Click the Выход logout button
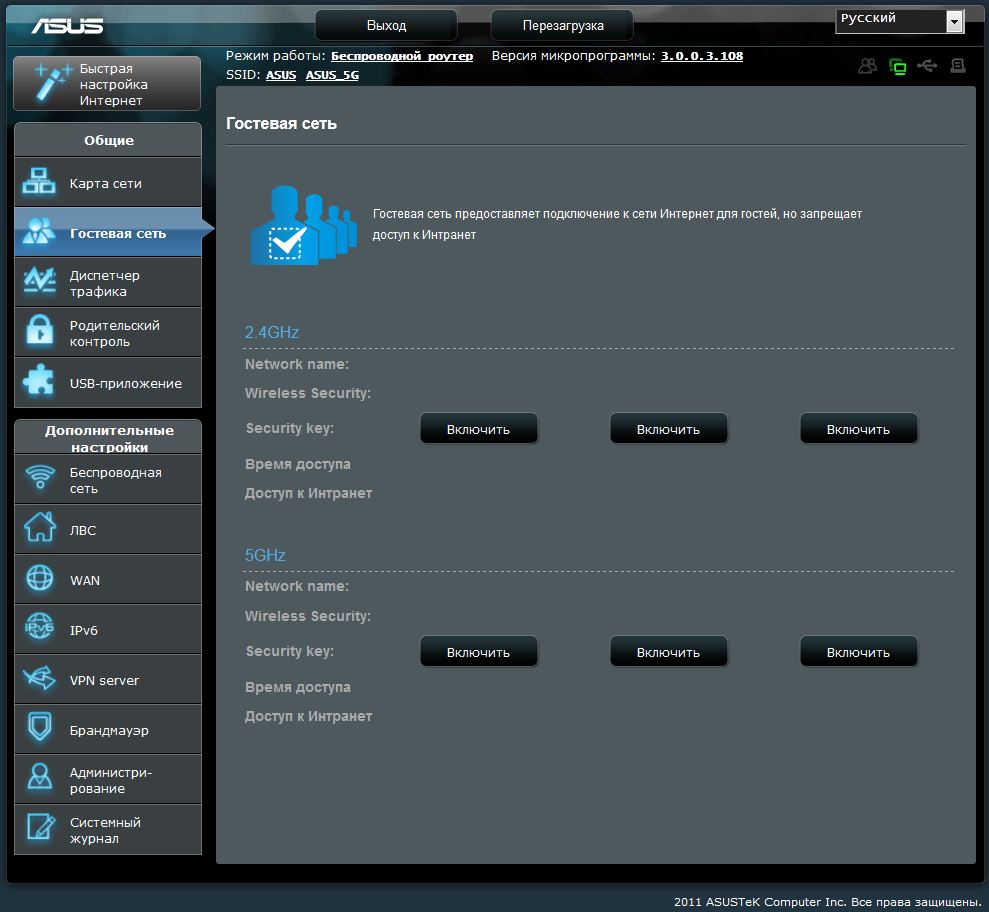The height and width of the screenshot is (912, 989). [x=386, y=25]
